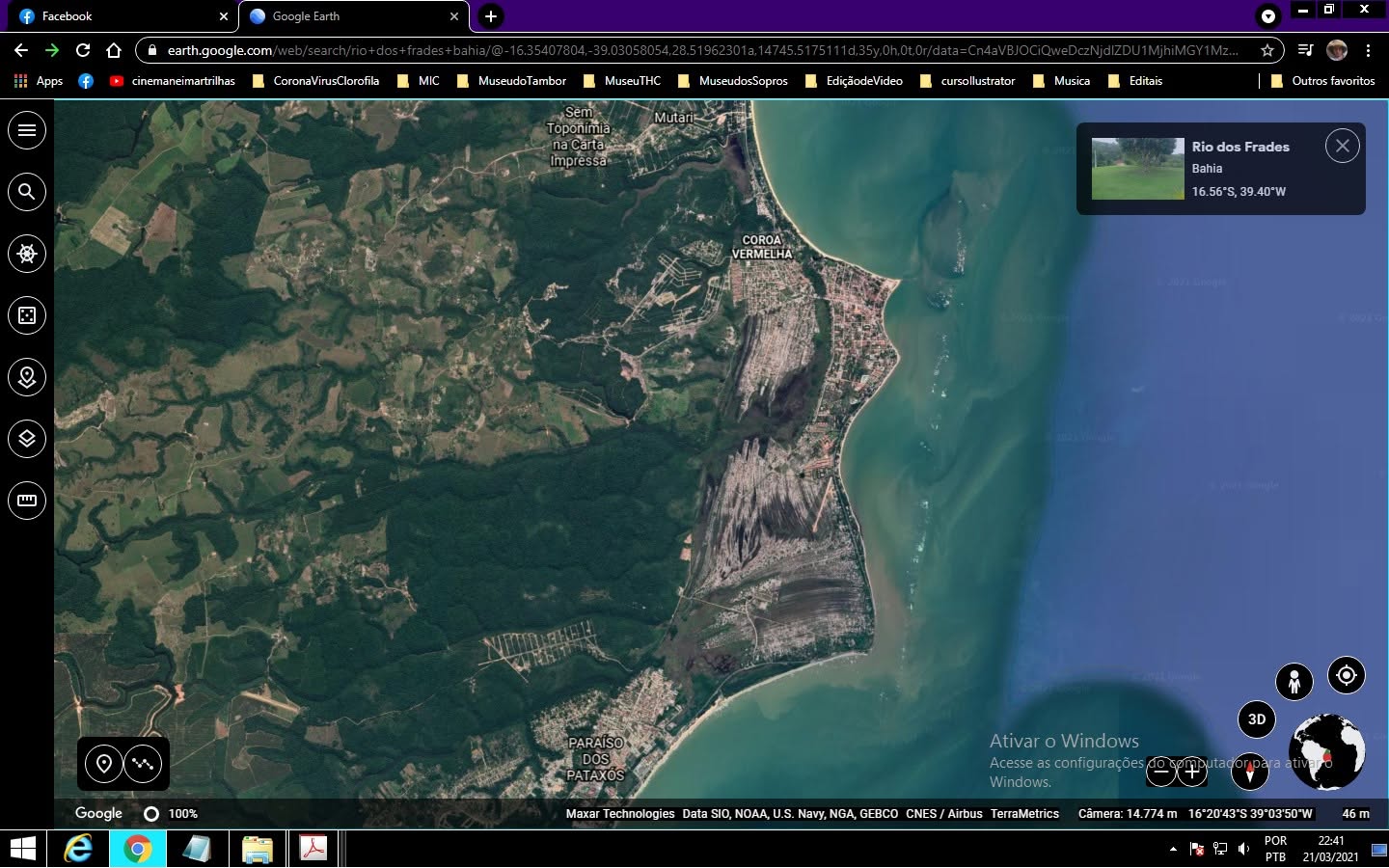The height and width of the screenshot is (868, 1389).
Task: Fly to my location target icon
Action: [x=1347, y=675]
